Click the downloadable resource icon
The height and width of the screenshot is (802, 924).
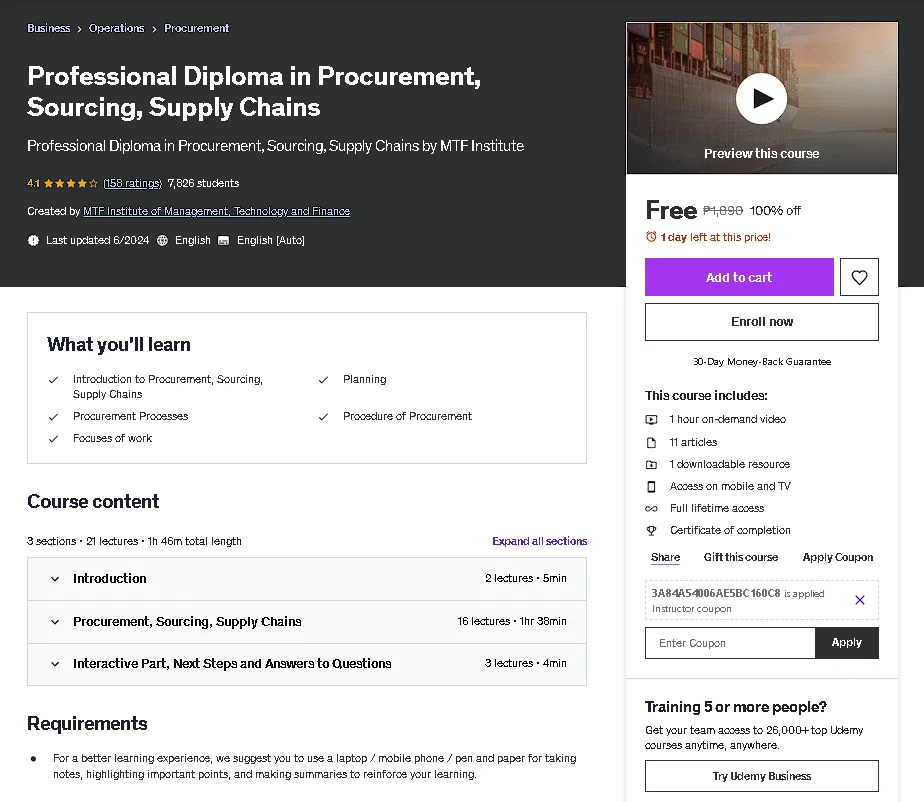click(651, 465)
